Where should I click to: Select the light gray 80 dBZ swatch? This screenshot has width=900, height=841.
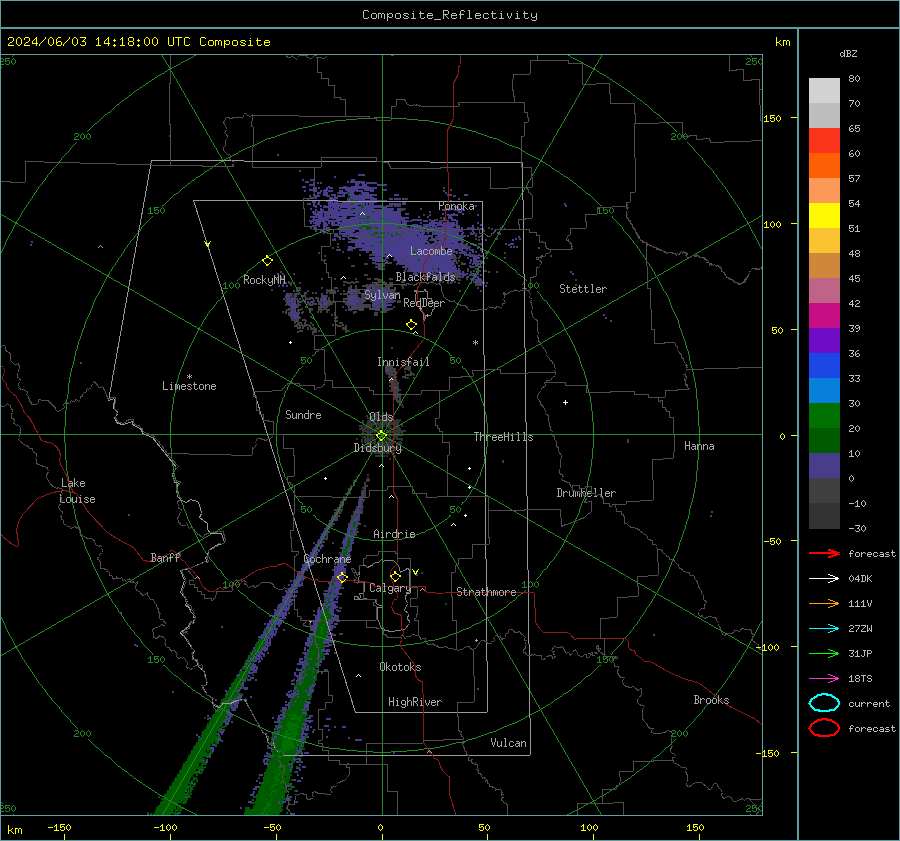(824, 90)
